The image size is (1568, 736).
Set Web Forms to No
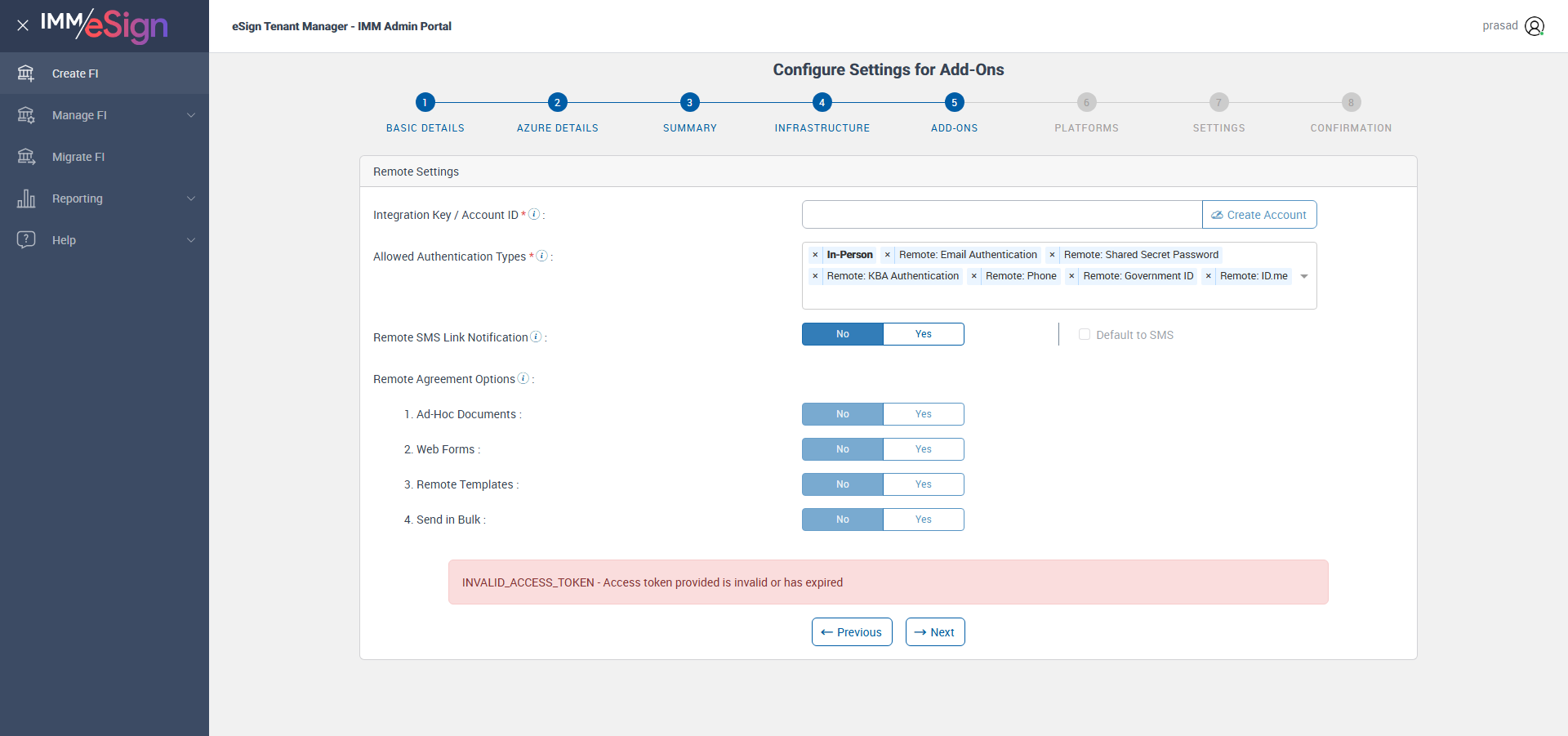click(x=843, y=449)
